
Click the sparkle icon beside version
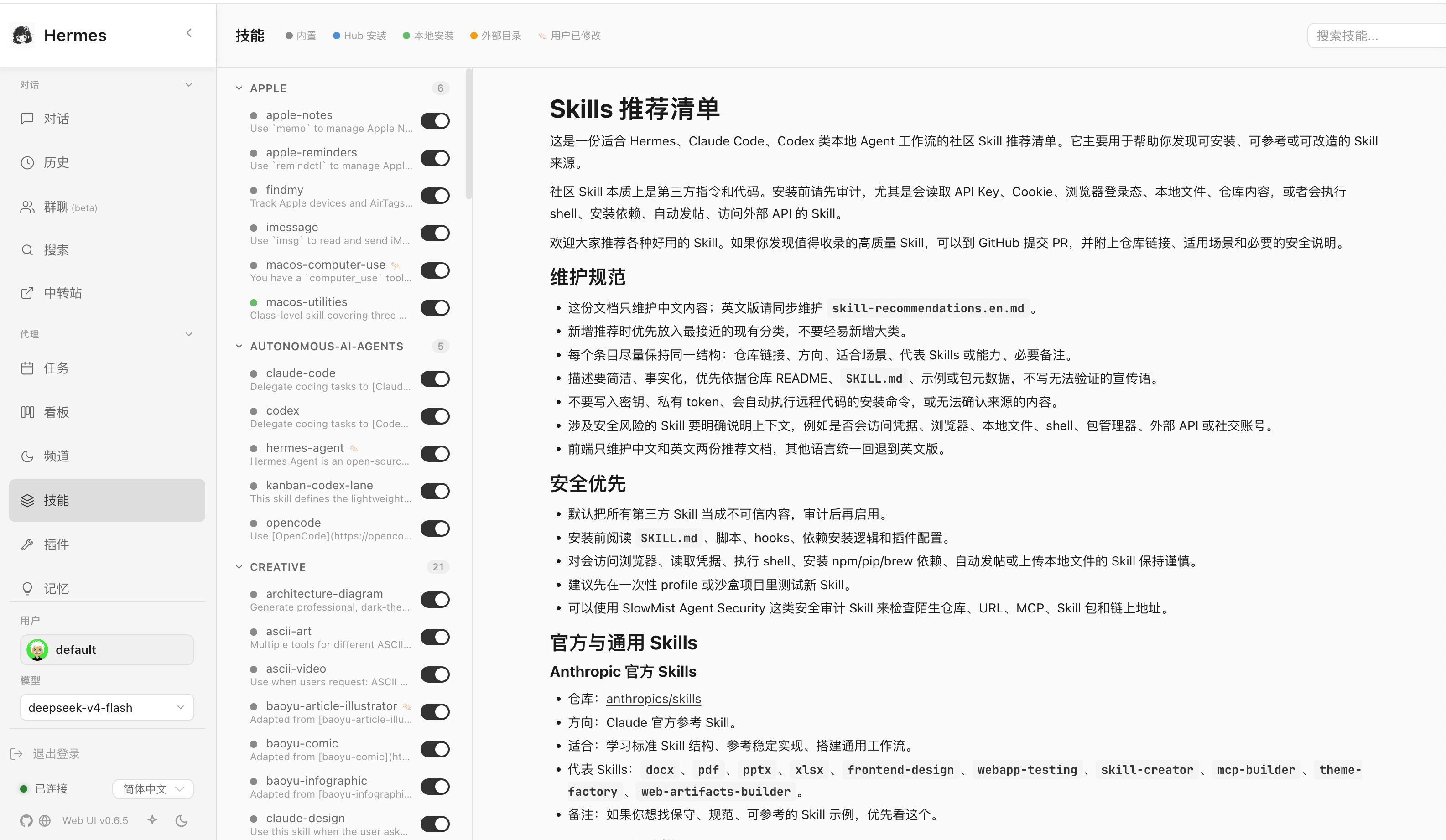[x=152, y=820]
